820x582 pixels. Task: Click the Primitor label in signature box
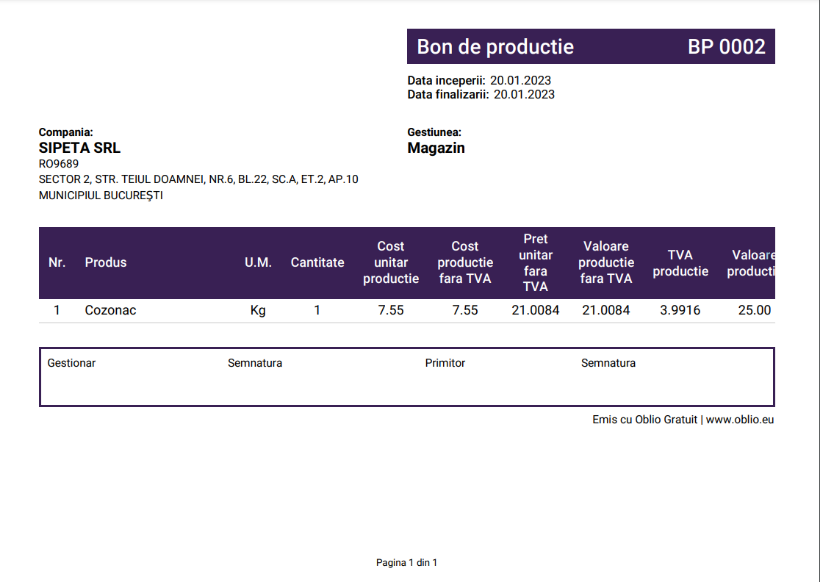tap(445, 363)
